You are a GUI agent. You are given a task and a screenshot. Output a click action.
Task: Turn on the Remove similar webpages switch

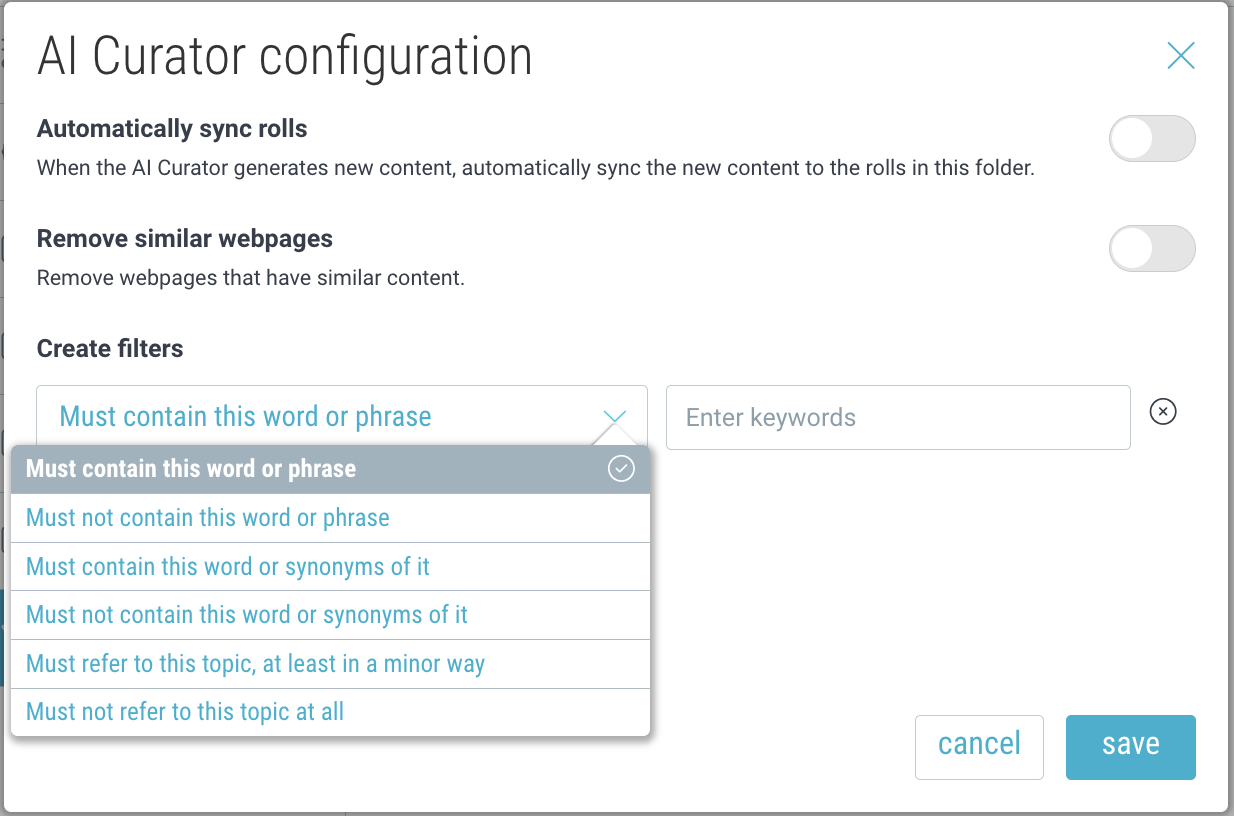tap(1152, 249)
